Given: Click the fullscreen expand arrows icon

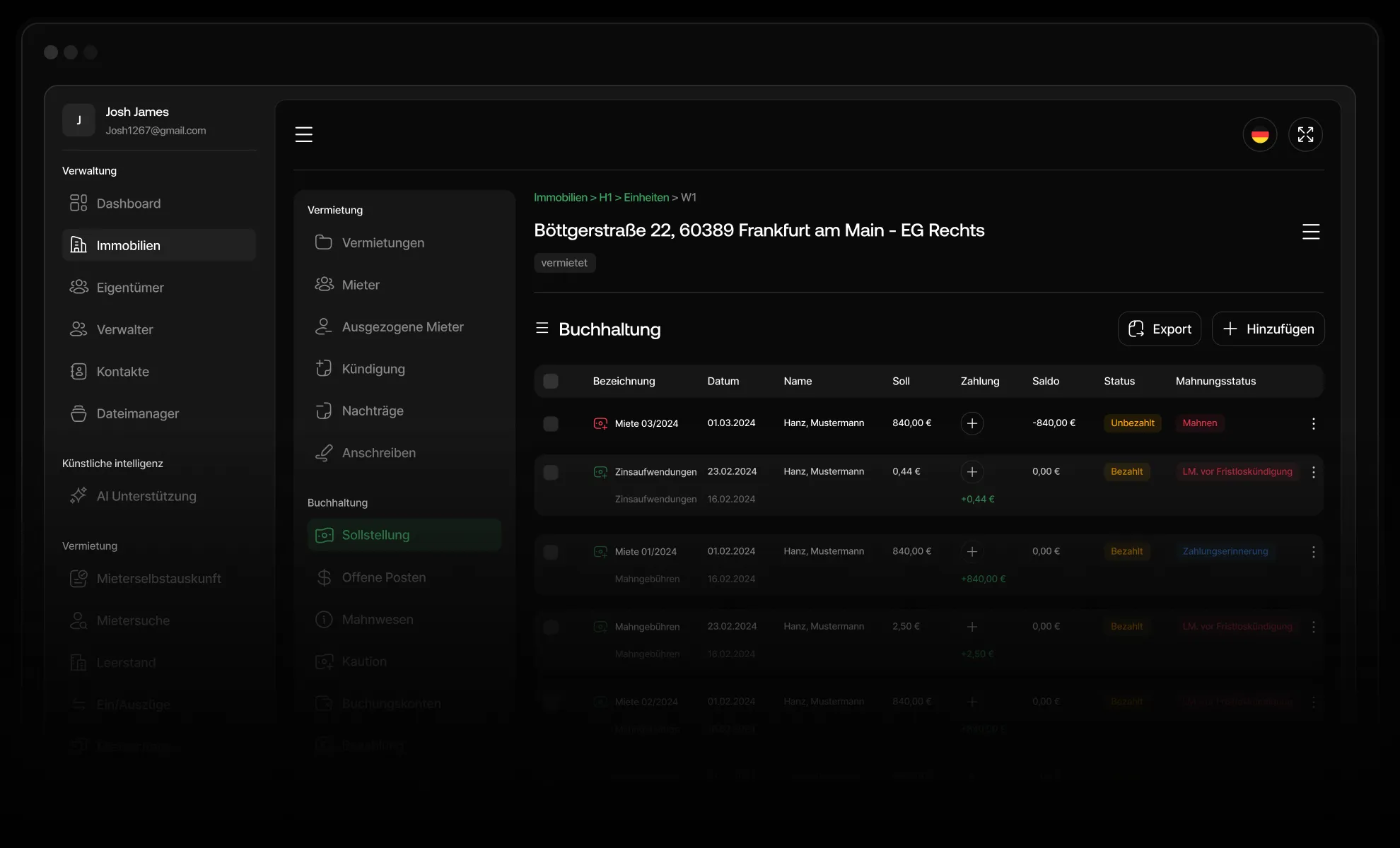Looking at the screenshot, I should coord(1305,134).
